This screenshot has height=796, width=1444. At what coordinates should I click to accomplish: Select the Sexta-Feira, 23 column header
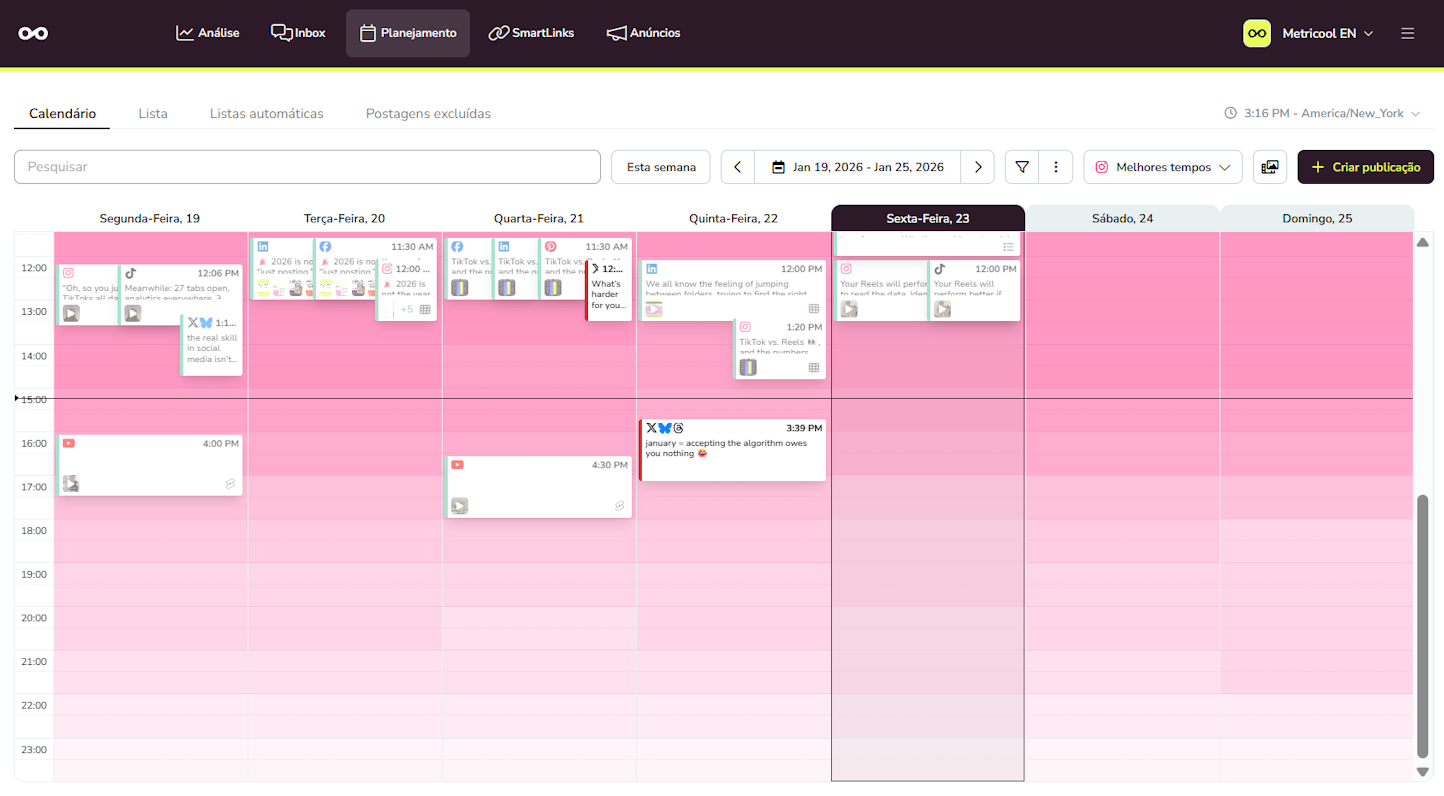(928, 218)
